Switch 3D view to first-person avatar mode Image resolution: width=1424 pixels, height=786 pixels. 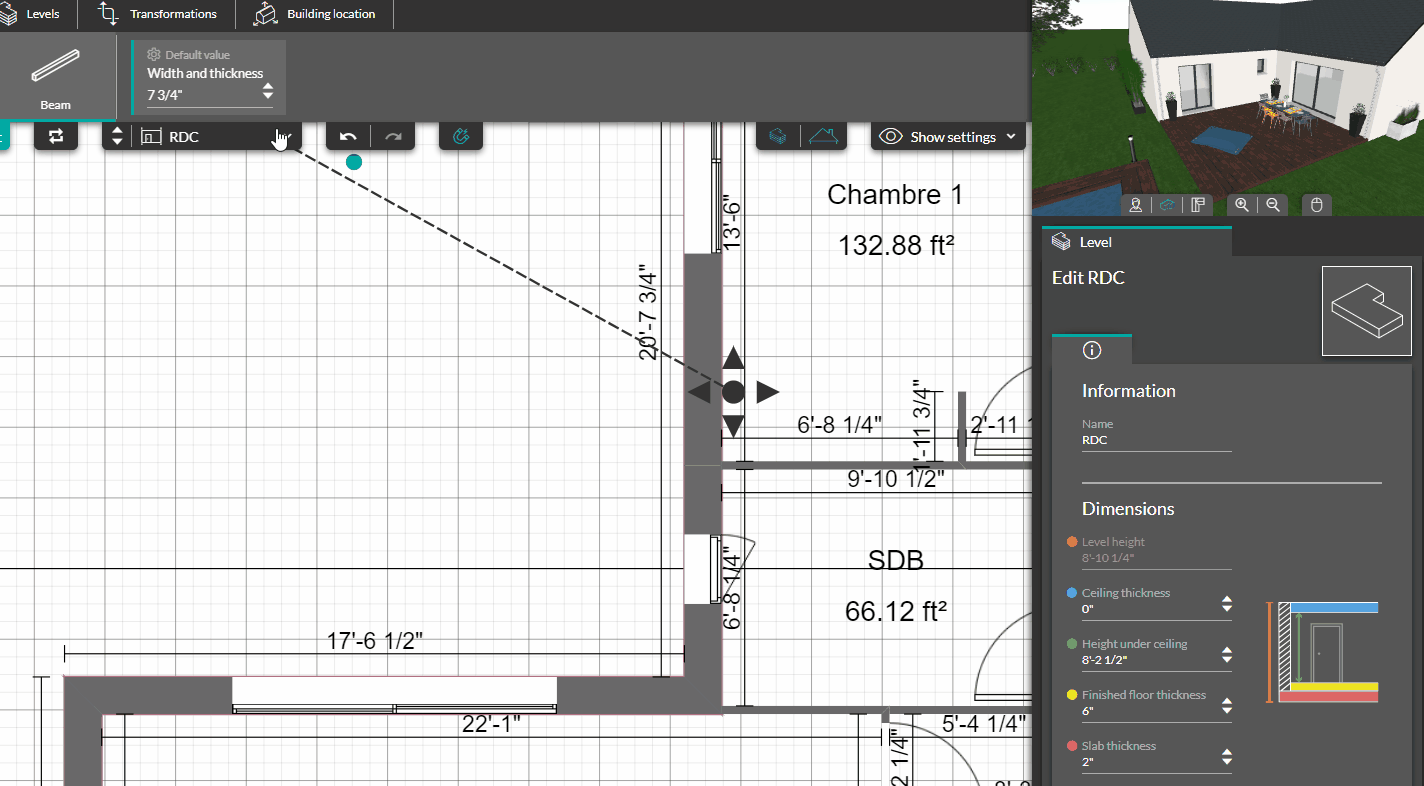click(1136, 205)
